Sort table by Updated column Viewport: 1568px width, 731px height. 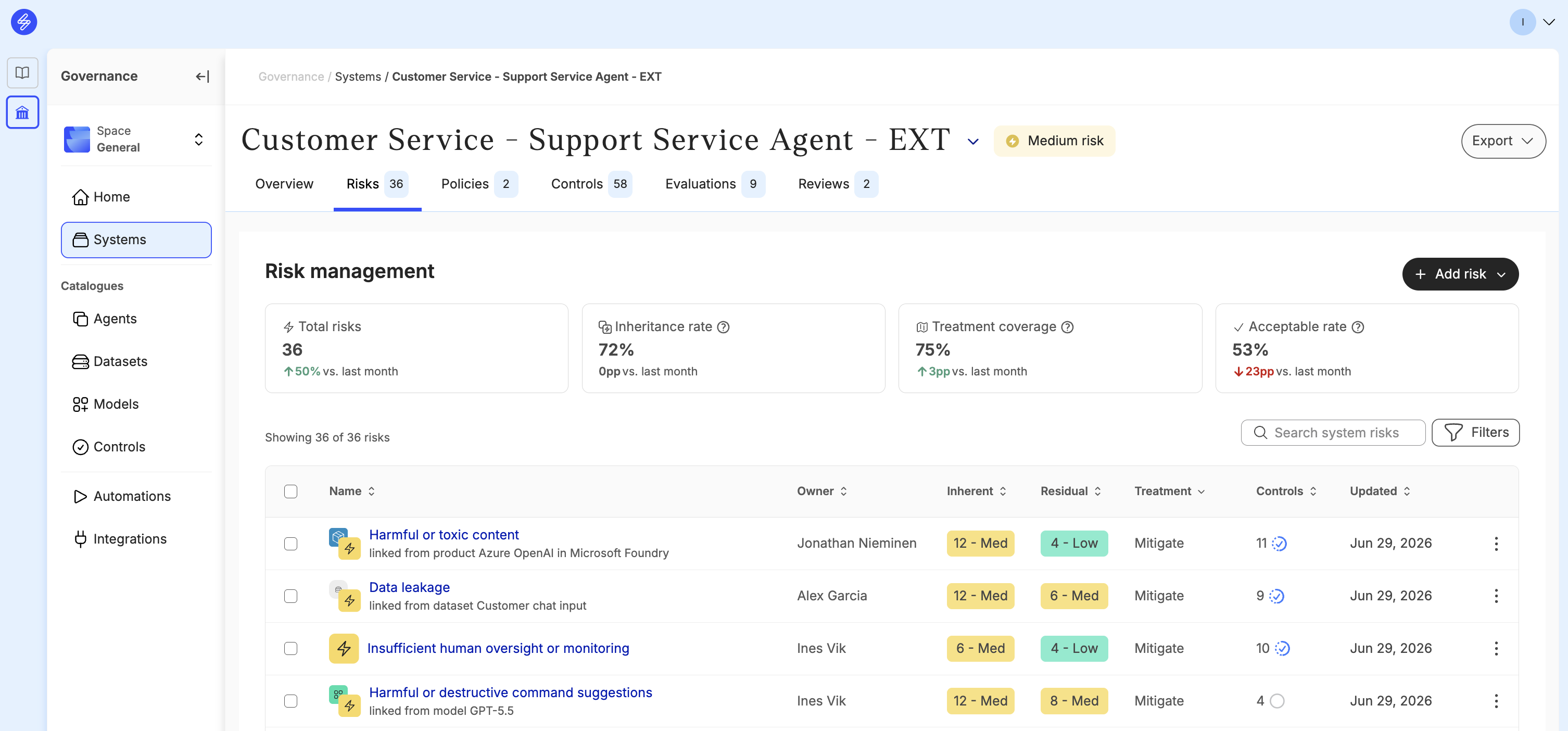tap(1380, 491)
